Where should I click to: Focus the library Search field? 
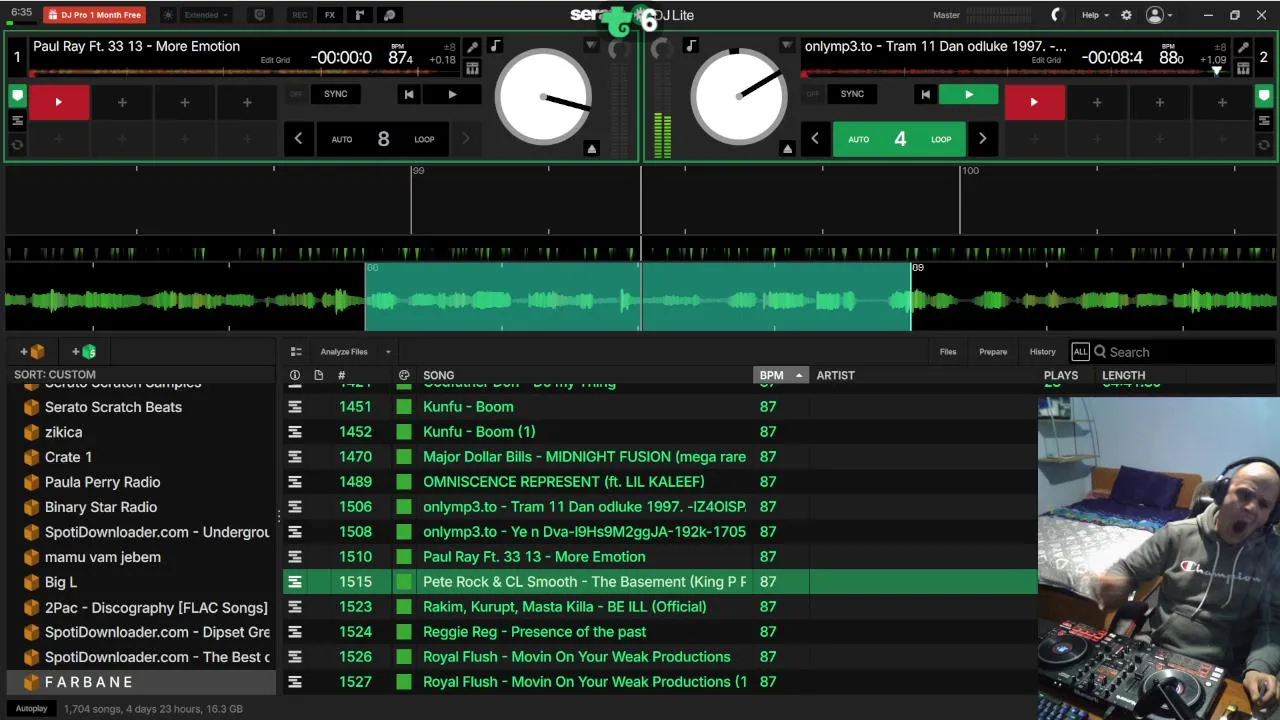1185,352
